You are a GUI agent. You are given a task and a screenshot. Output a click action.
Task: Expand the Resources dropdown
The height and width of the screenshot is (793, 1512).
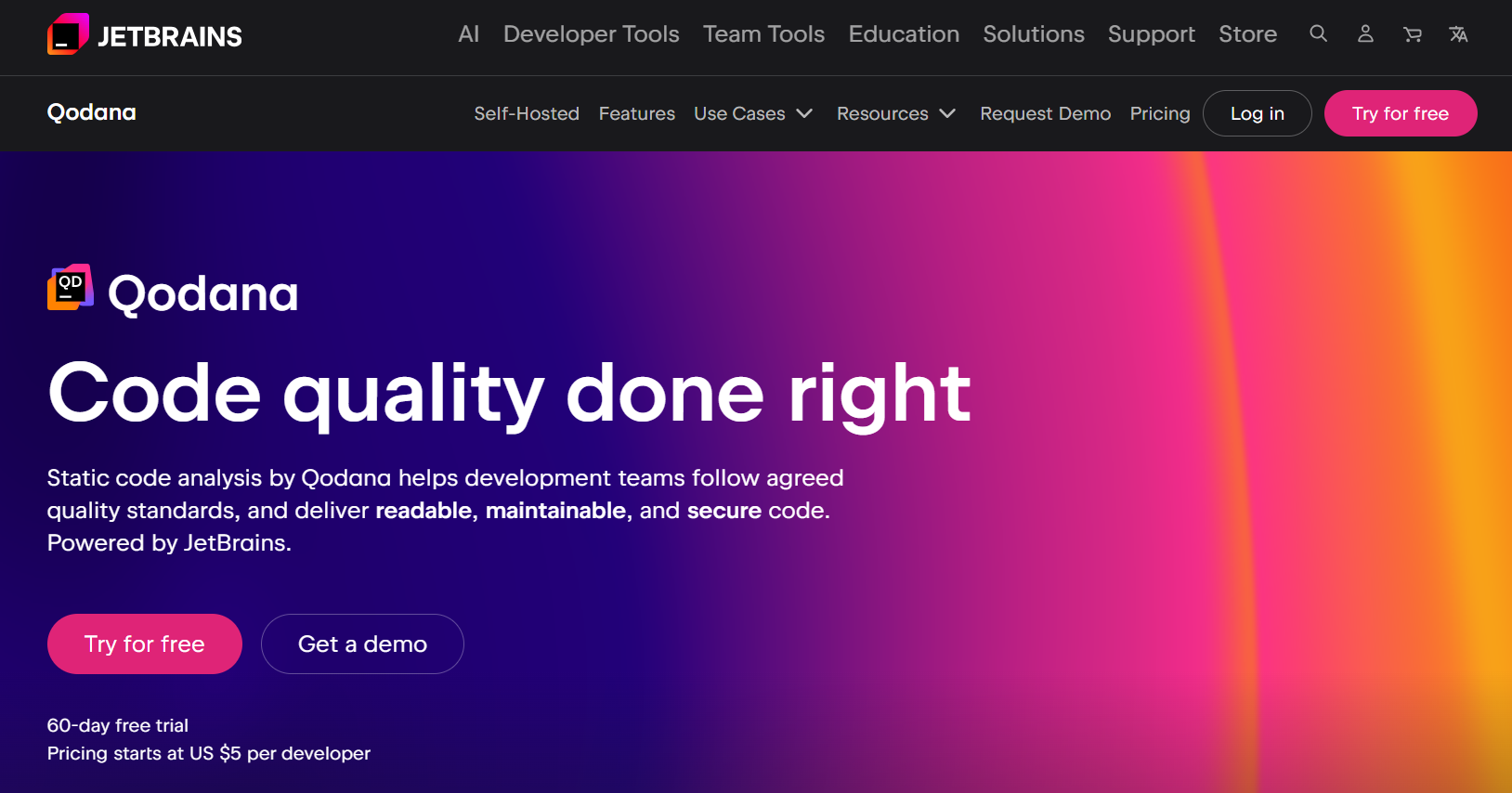tap(895, 113)
